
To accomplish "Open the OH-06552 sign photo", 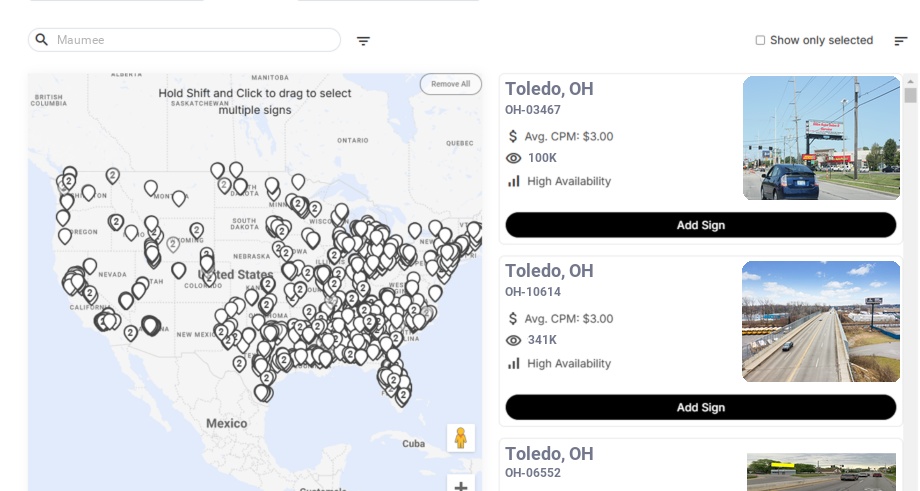I will tap(821, 472).
